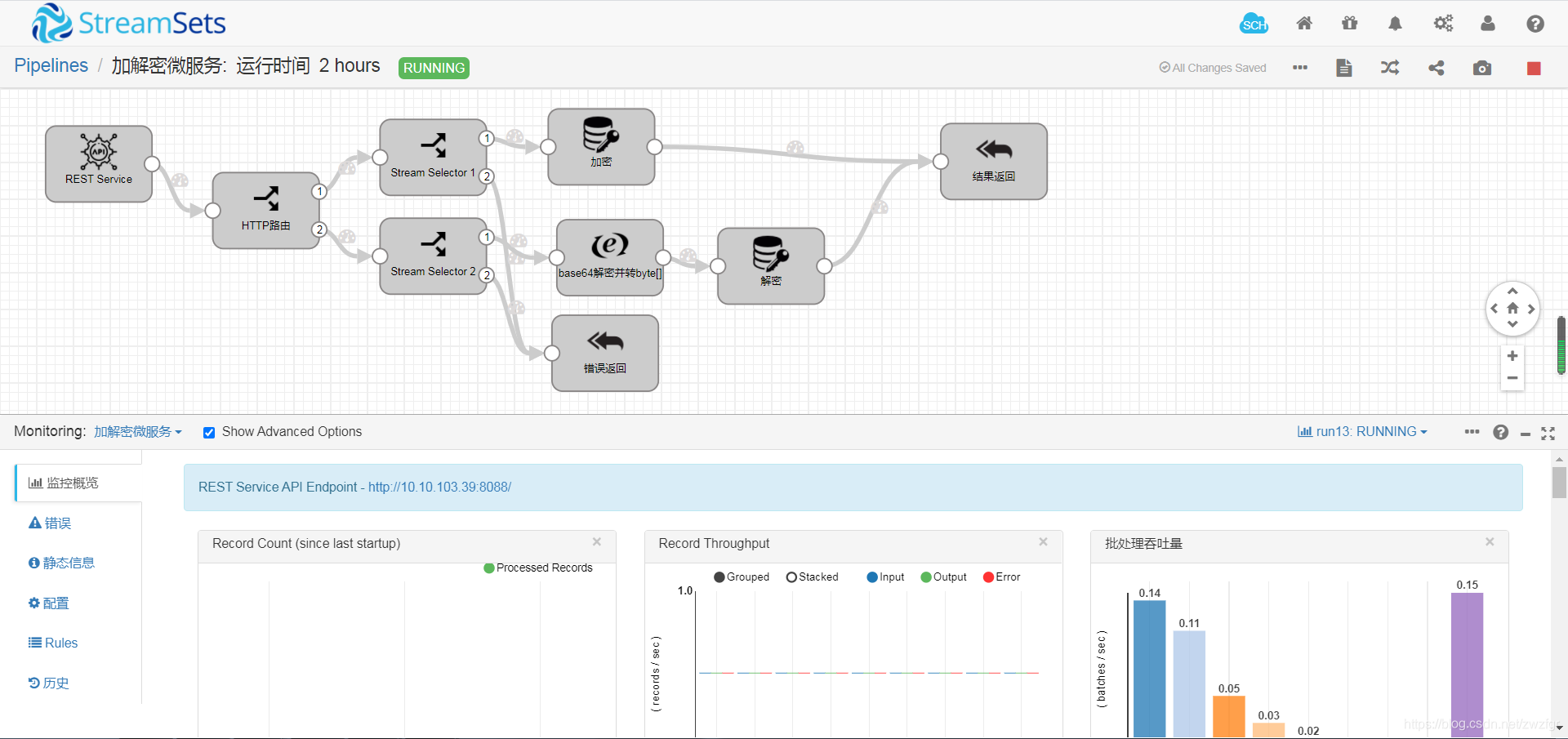The width and height of the screenshot is (1568, 739).
Task: Toggle Output series in throughput legend
Action: pos(943,577)
